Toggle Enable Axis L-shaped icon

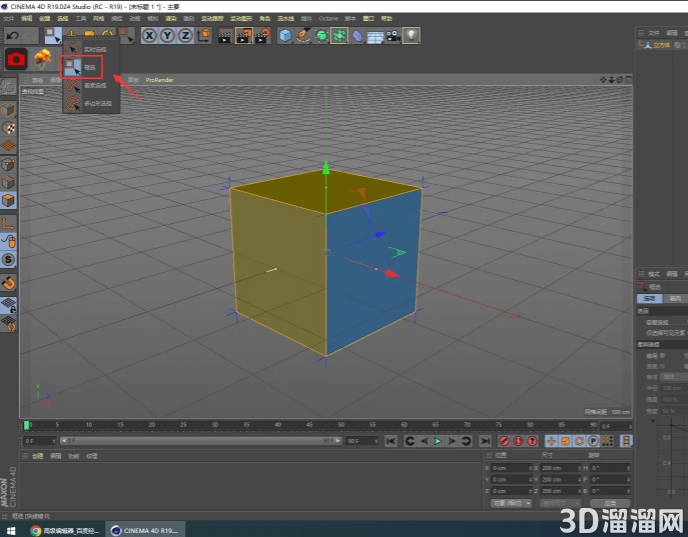pos(8,224)
